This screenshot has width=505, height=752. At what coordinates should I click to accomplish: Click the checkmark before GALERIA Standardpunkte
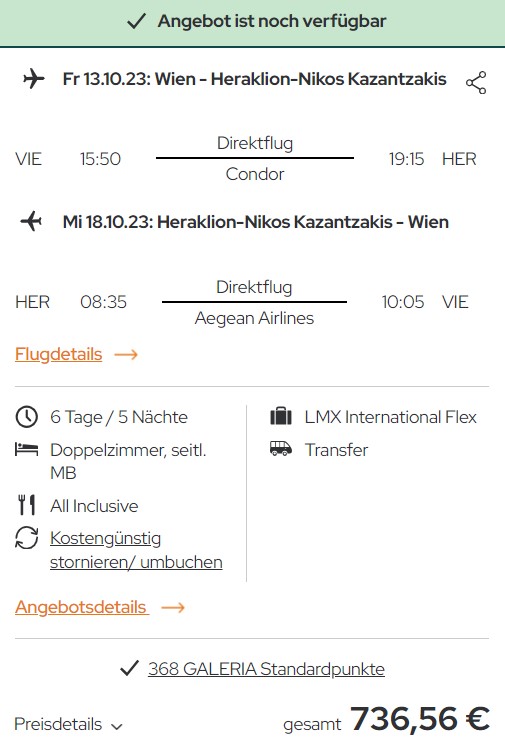pos(129,668)
